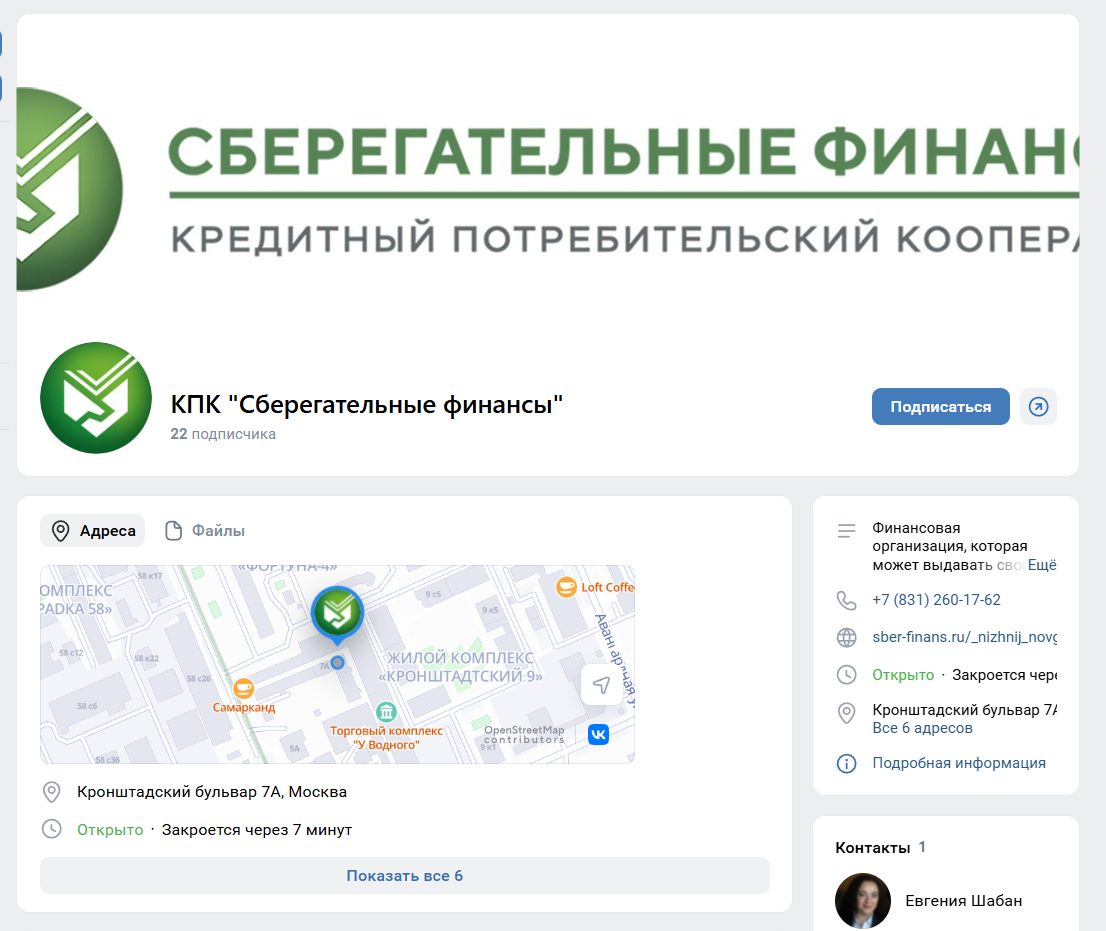Viewport: 1106px width, 931px height.
Task: Open the community avatar logo
Action: pos(96,398)
